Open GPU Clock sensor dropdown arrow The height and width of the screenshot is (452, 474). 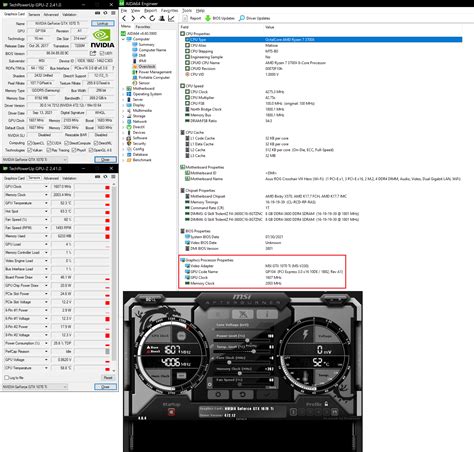click(x=46, y=187)
